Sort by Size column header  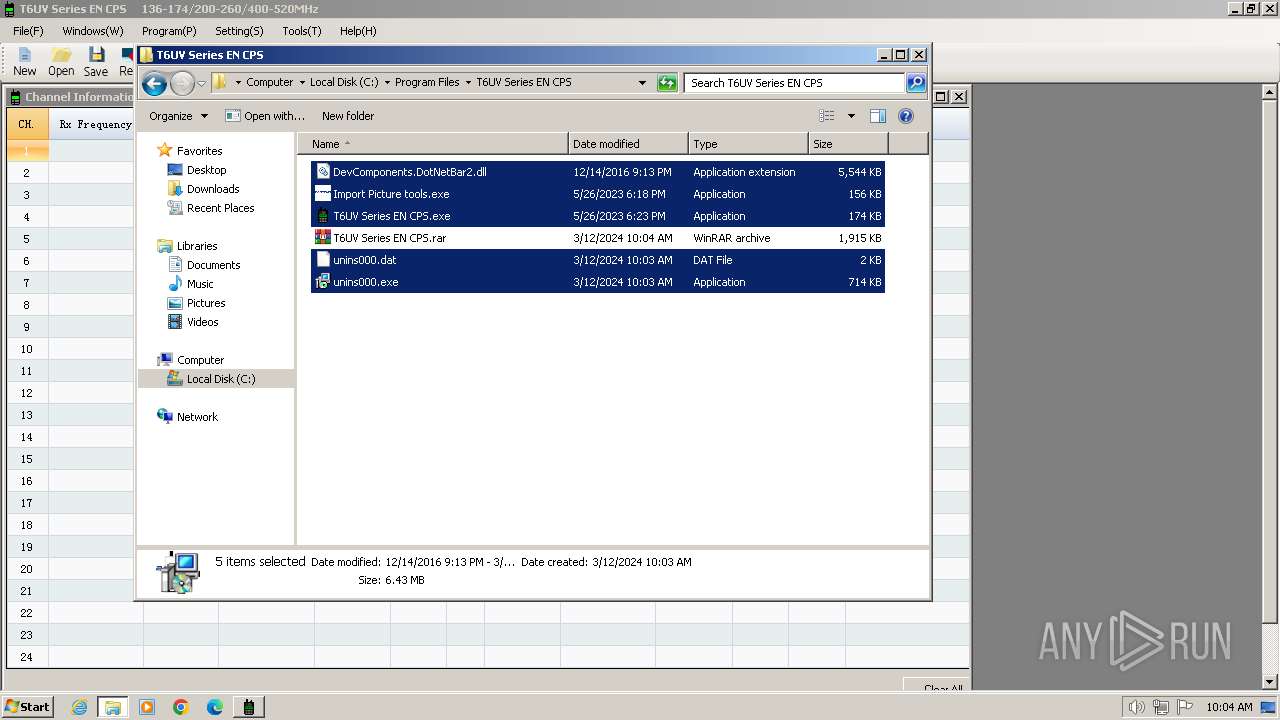coord(848,144)
